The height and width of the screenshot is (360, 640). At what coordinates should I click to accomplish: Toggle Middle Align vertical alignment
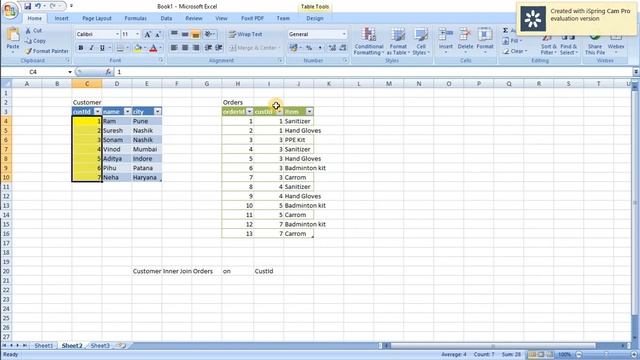[185, 34]
